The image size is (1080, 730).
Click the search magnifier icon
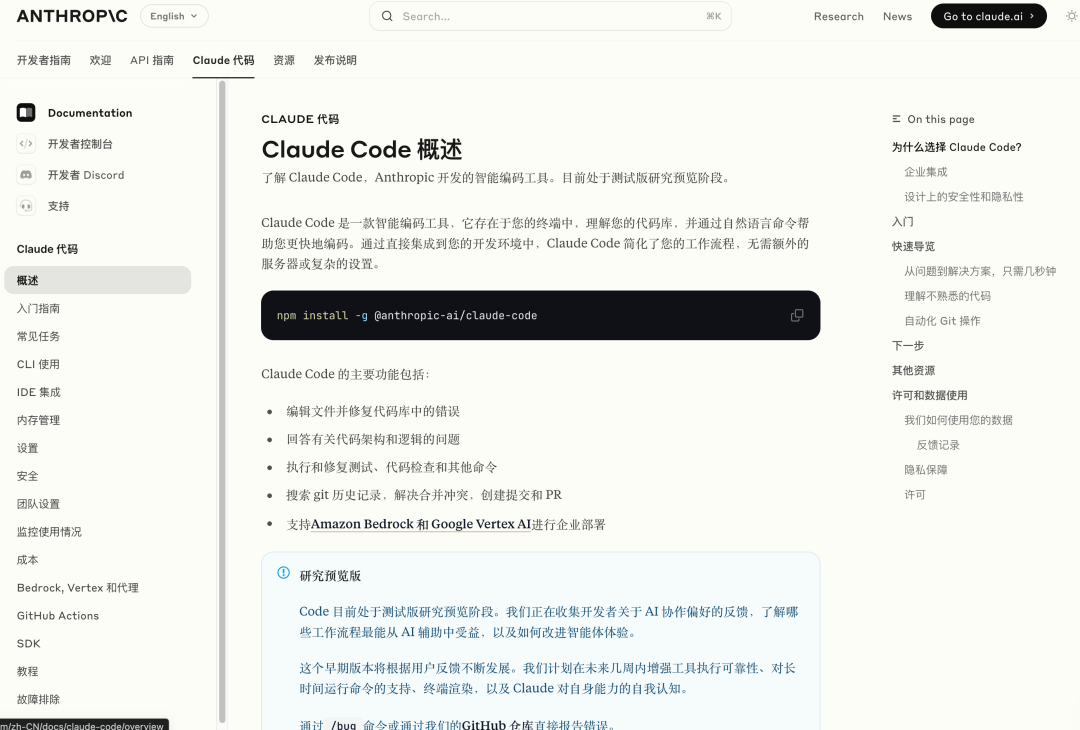[387, 16]
